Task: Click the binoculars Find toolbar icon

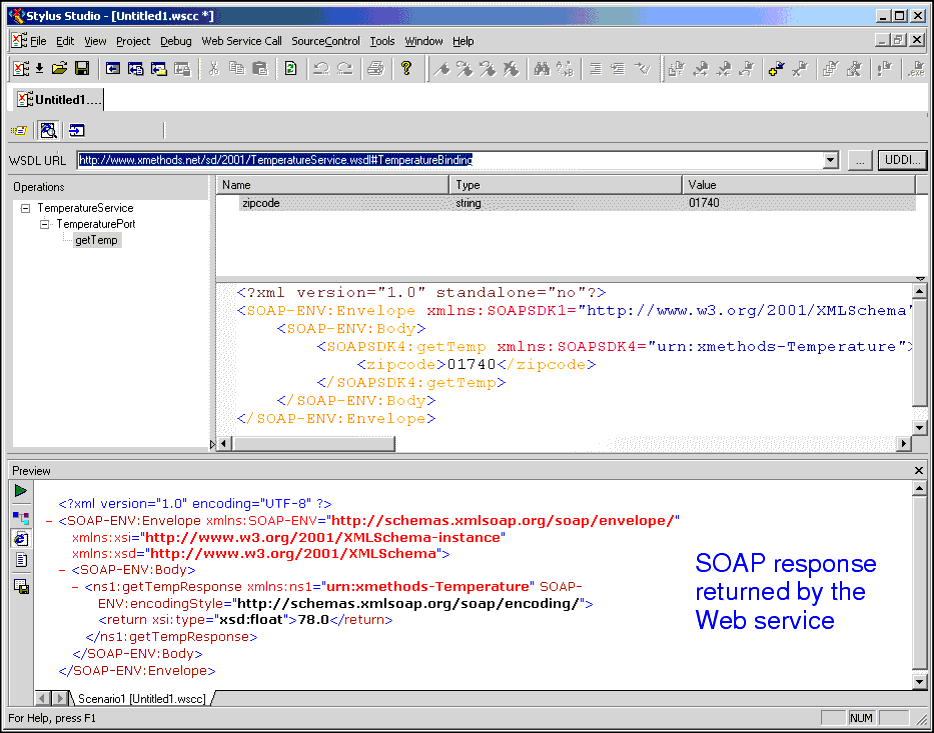Action: pyautogui.click(x=541, y=68)
